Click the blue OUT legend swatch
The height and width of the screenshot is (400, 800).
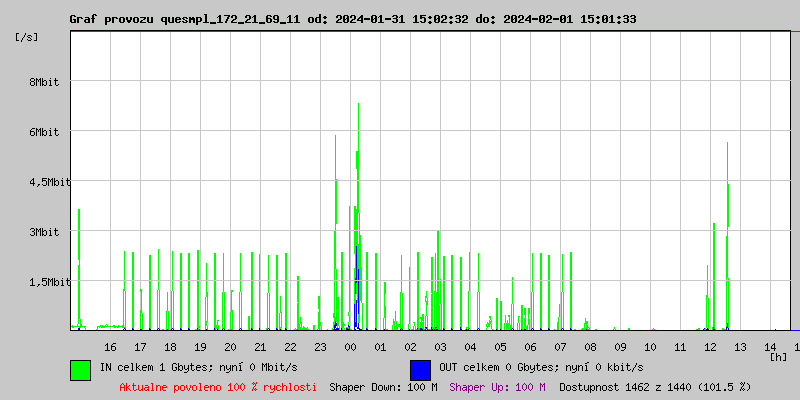click(420, 369)
